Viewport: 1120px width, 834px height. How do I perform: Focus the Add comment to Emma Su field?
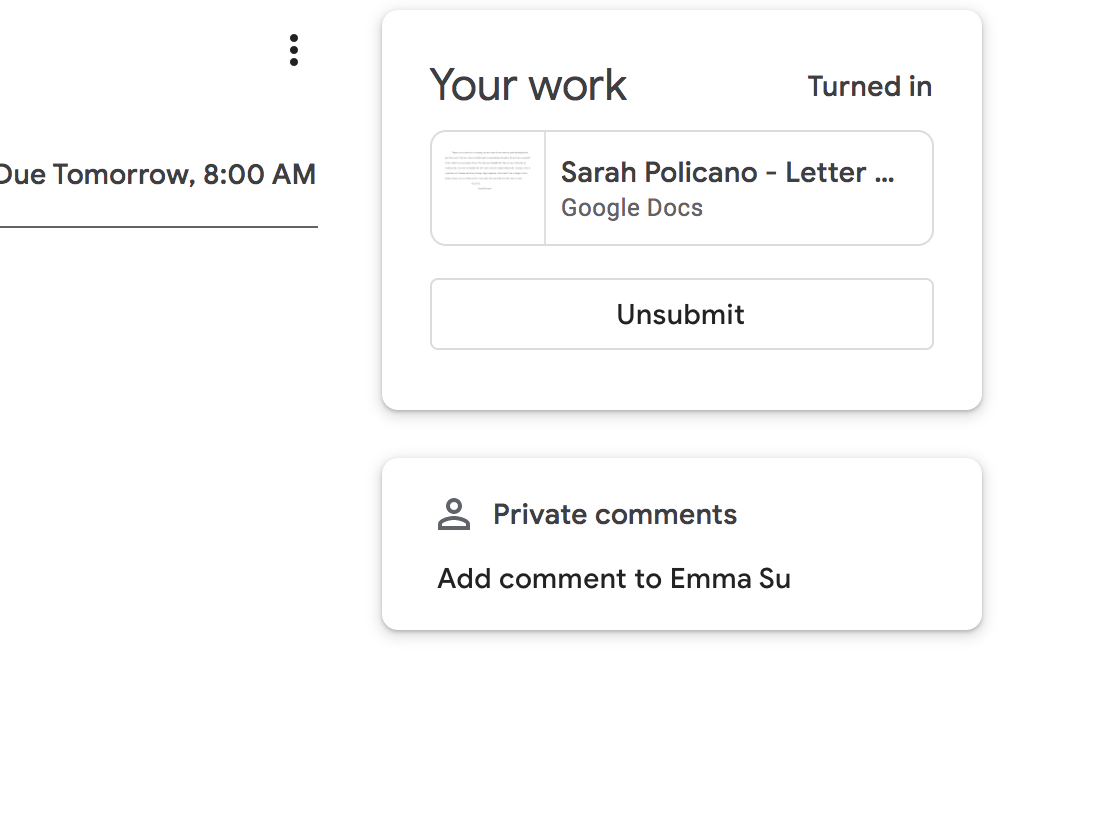614,579
